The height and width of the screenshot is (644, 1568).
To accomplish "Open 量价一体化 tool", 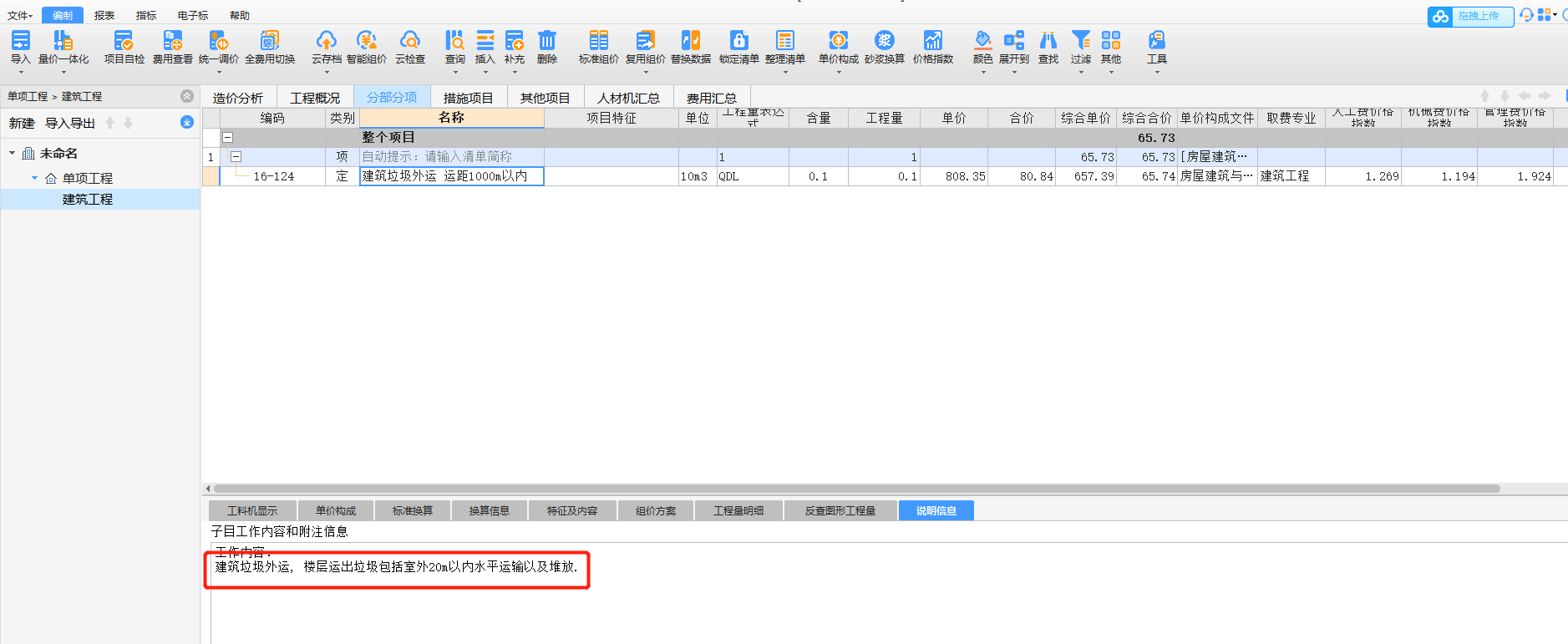I will [63, 40].
